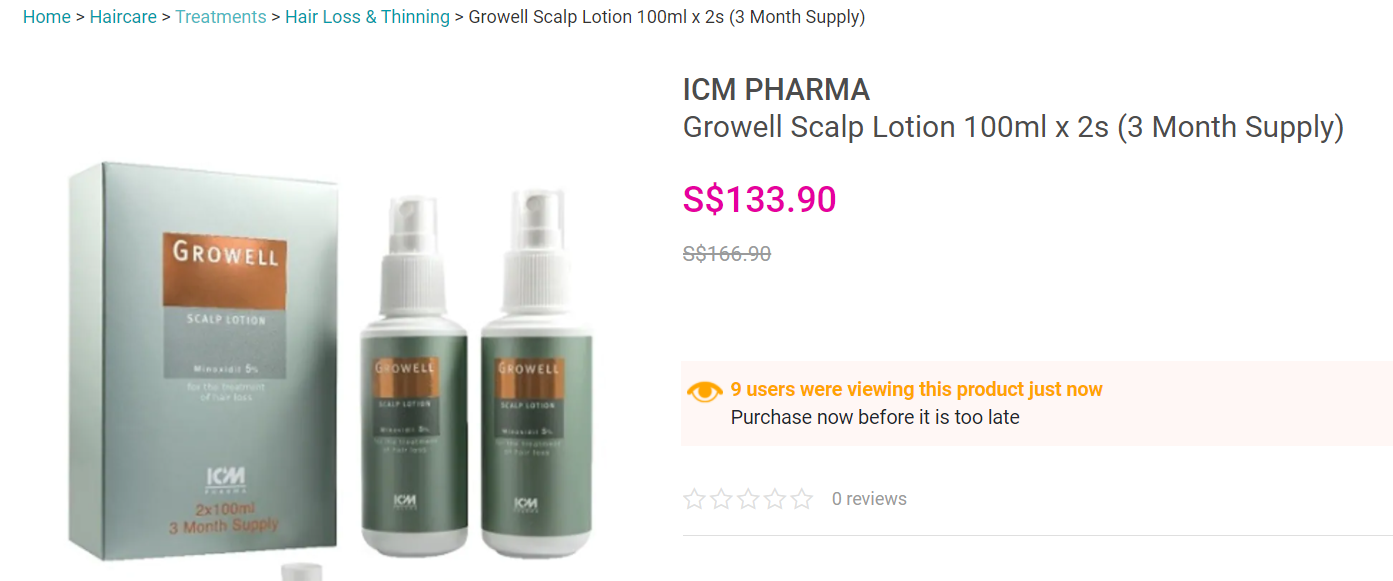Screen dimensions: 1393x581
Task: Click the current product breadcrumb text
Action: [667, 17]
